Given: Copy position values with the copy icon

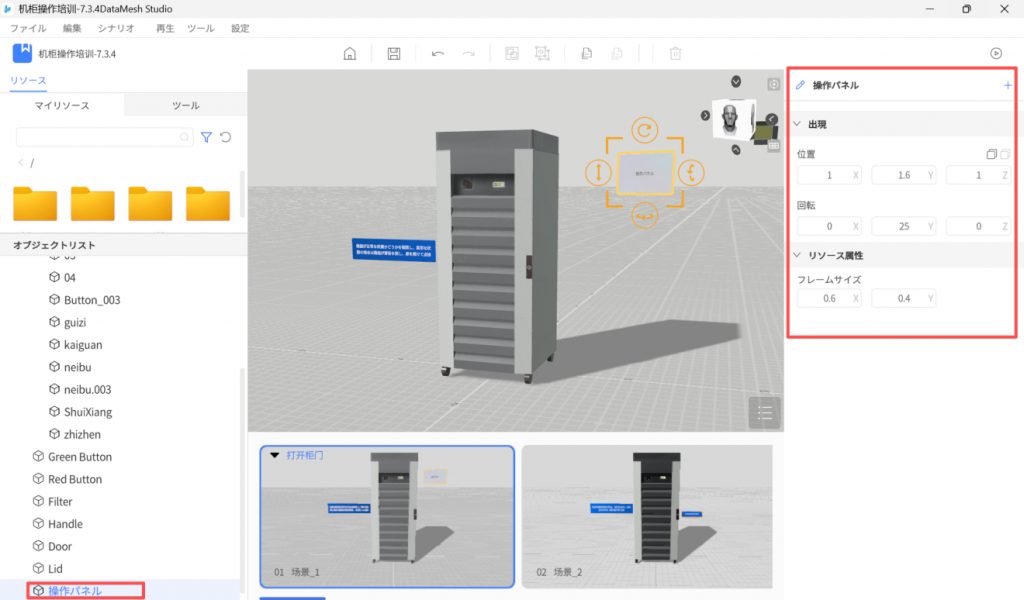Looking at the screenshot, I should tap(990, 154).
